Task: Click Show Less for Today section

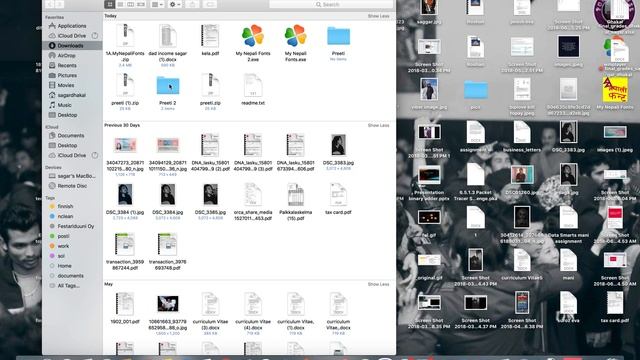Action: (378, 16)
